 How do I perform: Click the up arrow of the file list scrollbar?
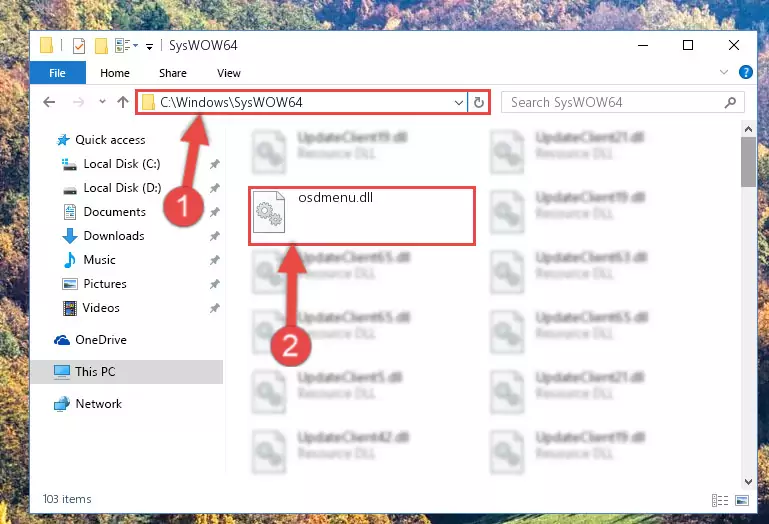pos(748,130)
